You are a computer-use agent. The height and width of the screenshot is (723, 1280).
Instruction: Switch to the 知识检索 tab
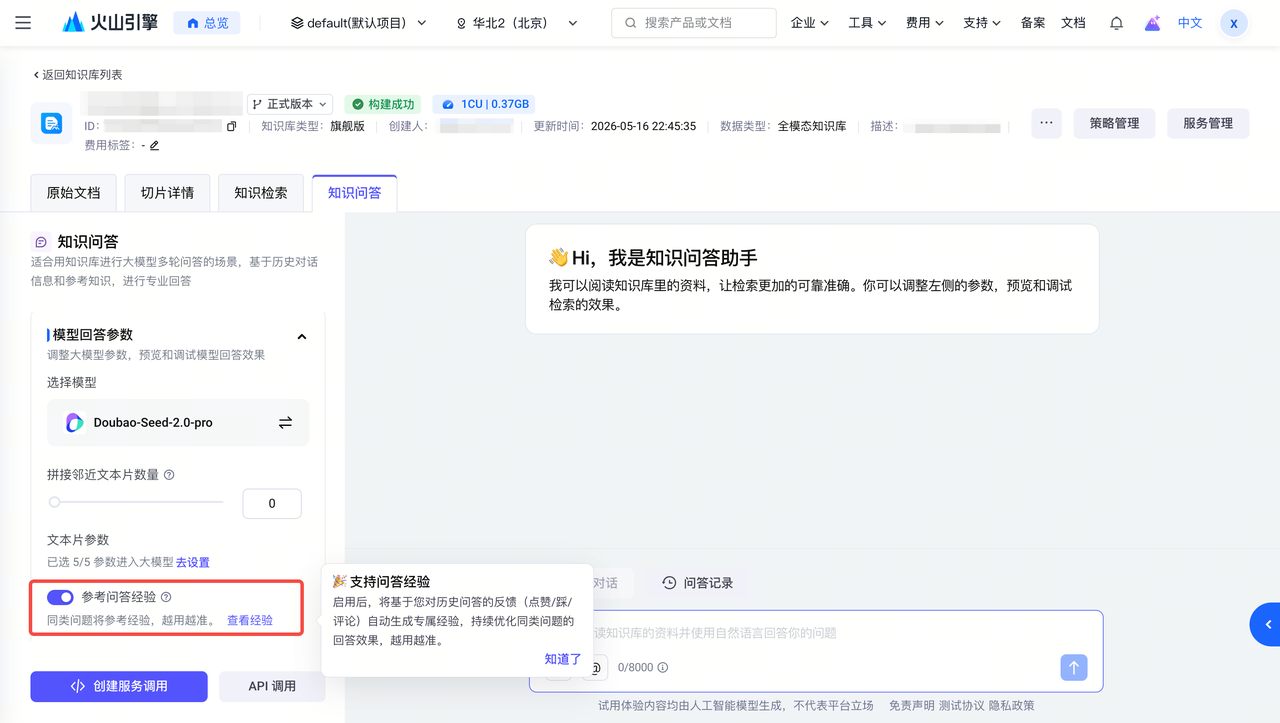click(261, 193)
